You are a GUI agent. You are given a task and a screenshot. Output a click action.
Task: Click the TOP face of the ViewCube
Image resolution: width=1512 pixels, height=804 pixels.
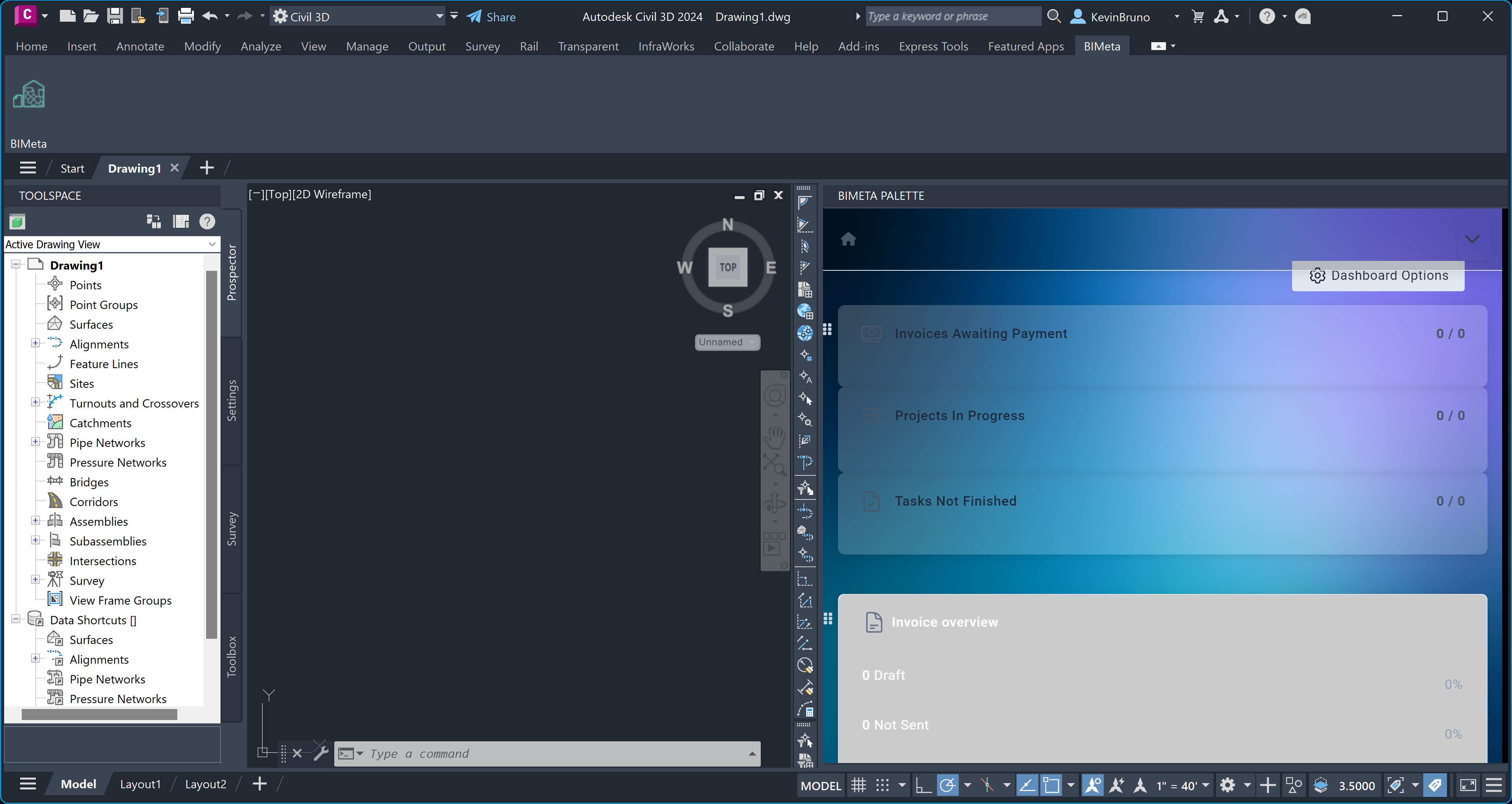pos(728,267)
